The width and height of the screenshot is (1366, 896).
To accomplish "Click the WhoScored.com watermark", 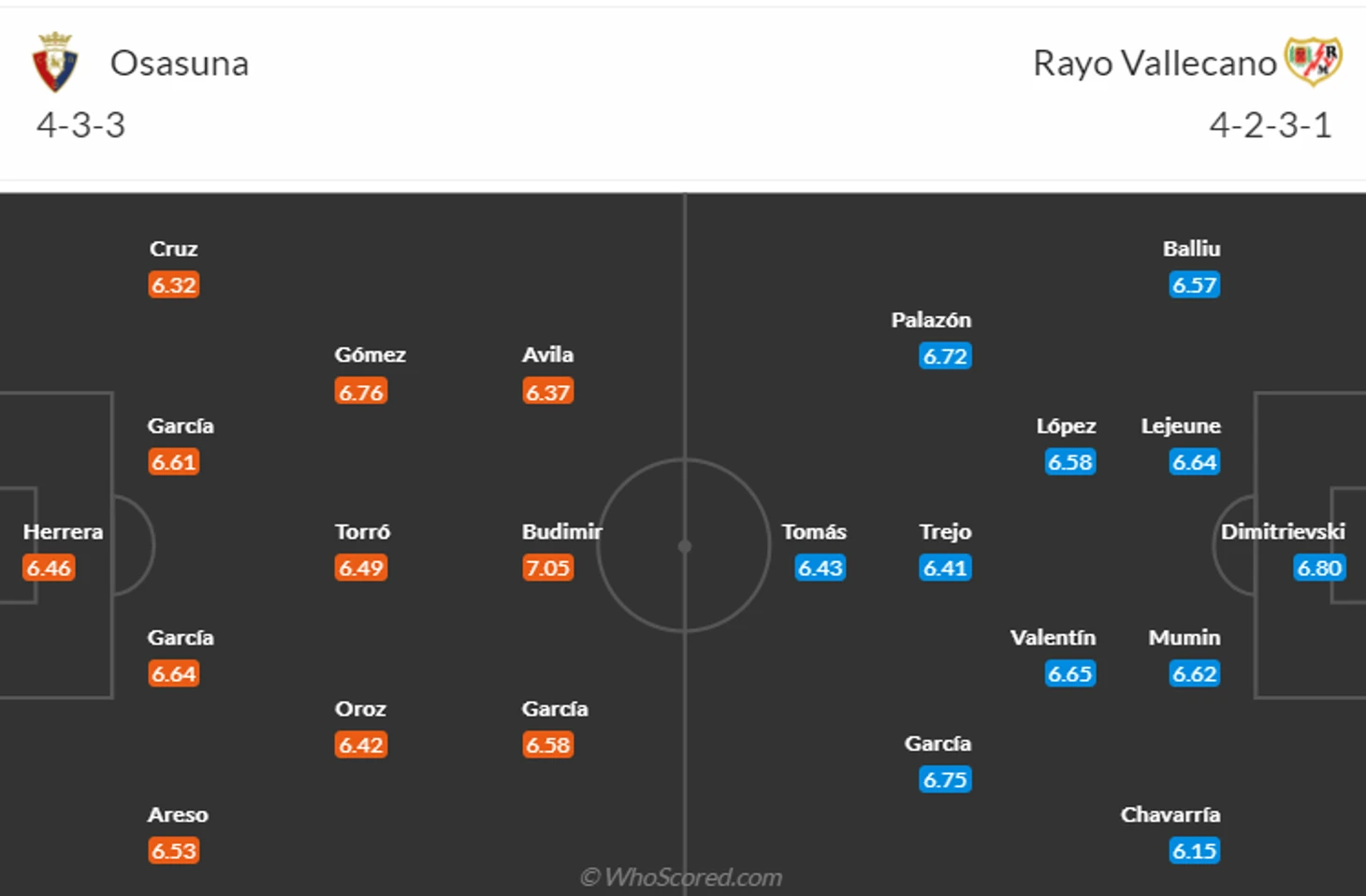I will coord(681,877).
